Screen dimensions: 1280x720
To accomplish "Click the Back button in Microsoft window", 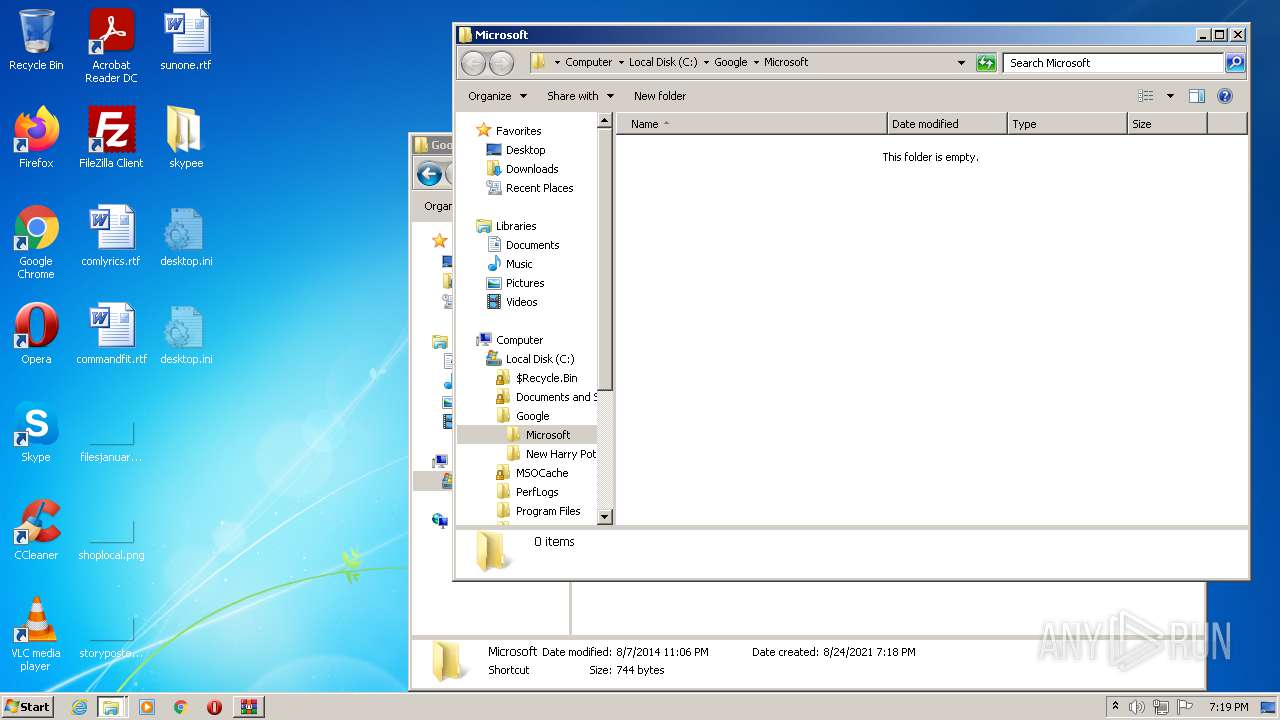I will [473, 63].
